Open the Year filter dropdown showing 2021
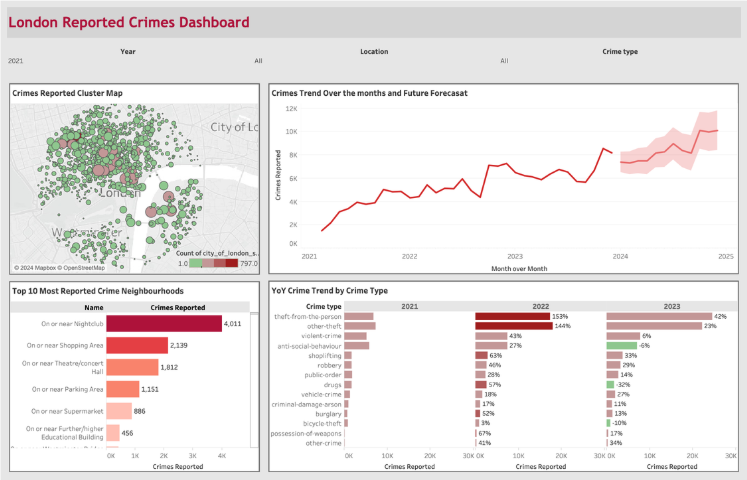747x480 pixels. [128, 61]
